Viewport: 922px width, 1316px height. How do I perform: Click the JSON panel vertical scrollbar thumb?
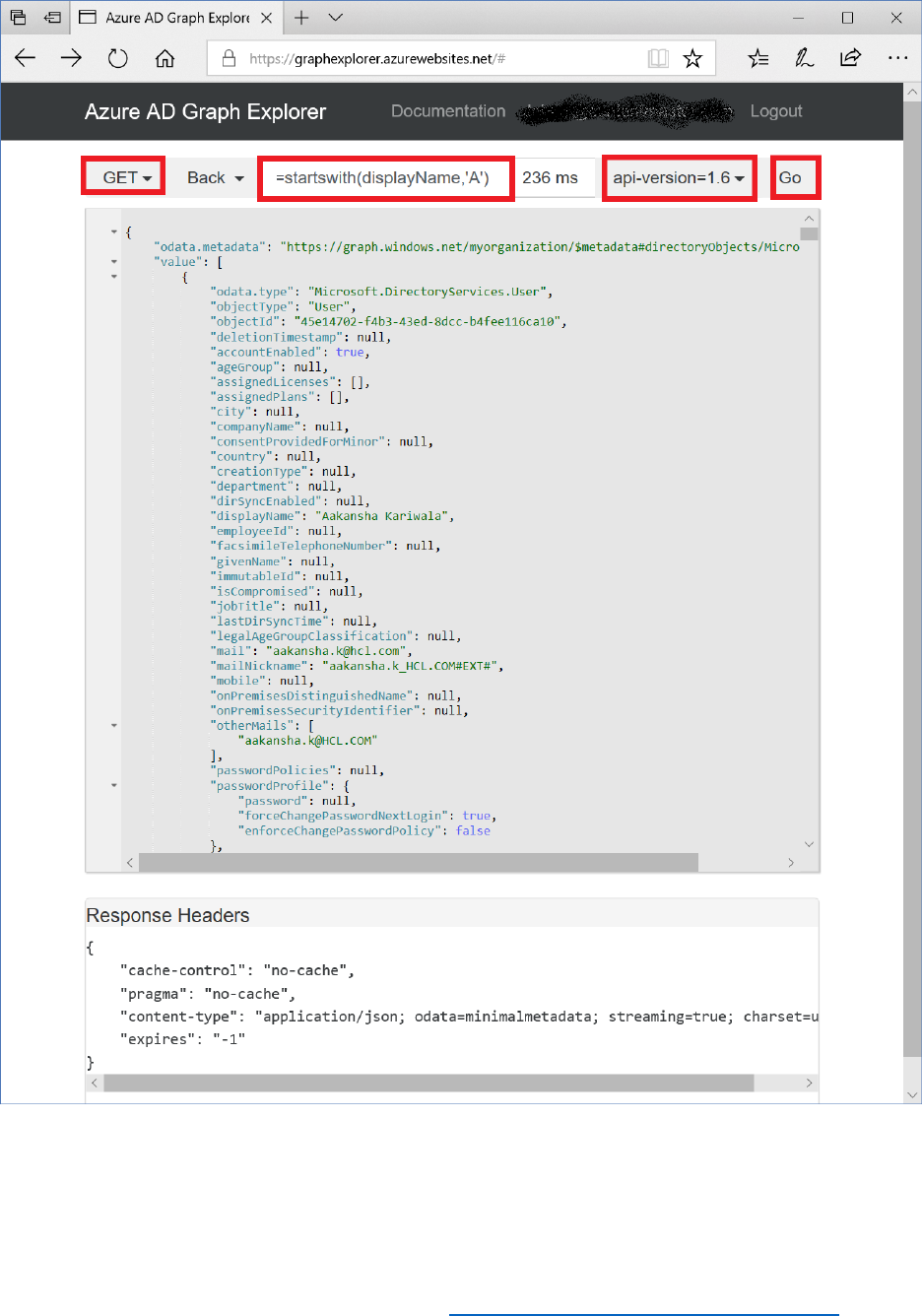click(x=809, y=234)
